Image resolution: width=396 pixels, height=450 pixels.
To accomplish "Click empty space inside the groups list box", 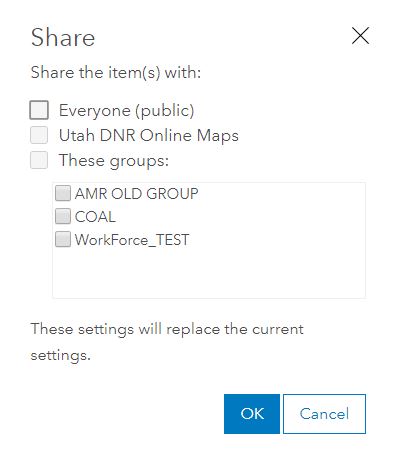I will click(209, 273).
